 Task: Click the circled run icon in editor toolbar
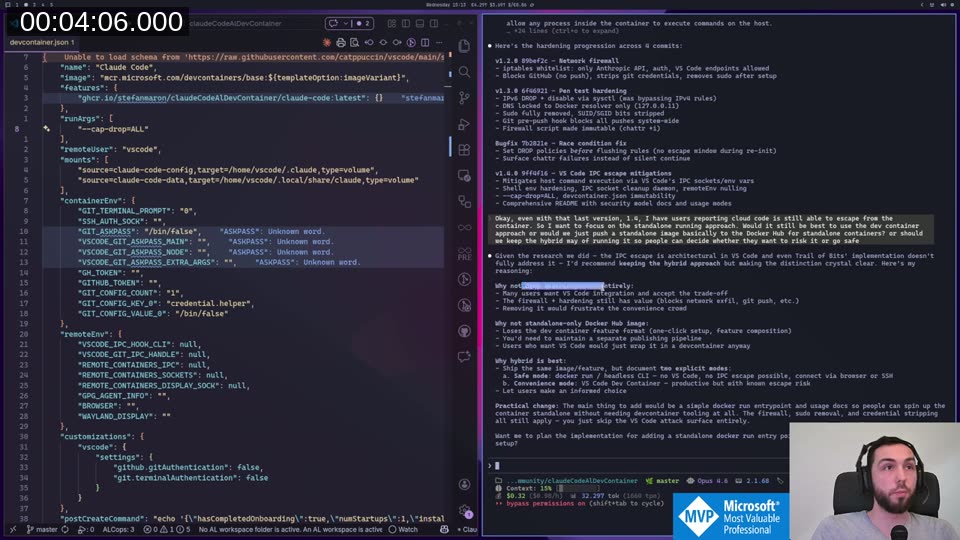pos(411,42)
